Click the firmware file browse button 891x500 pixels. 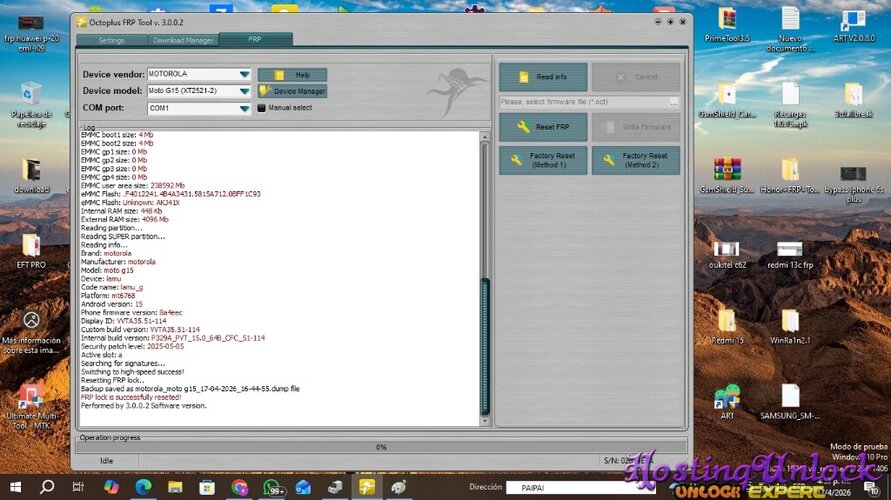(674, 102)
